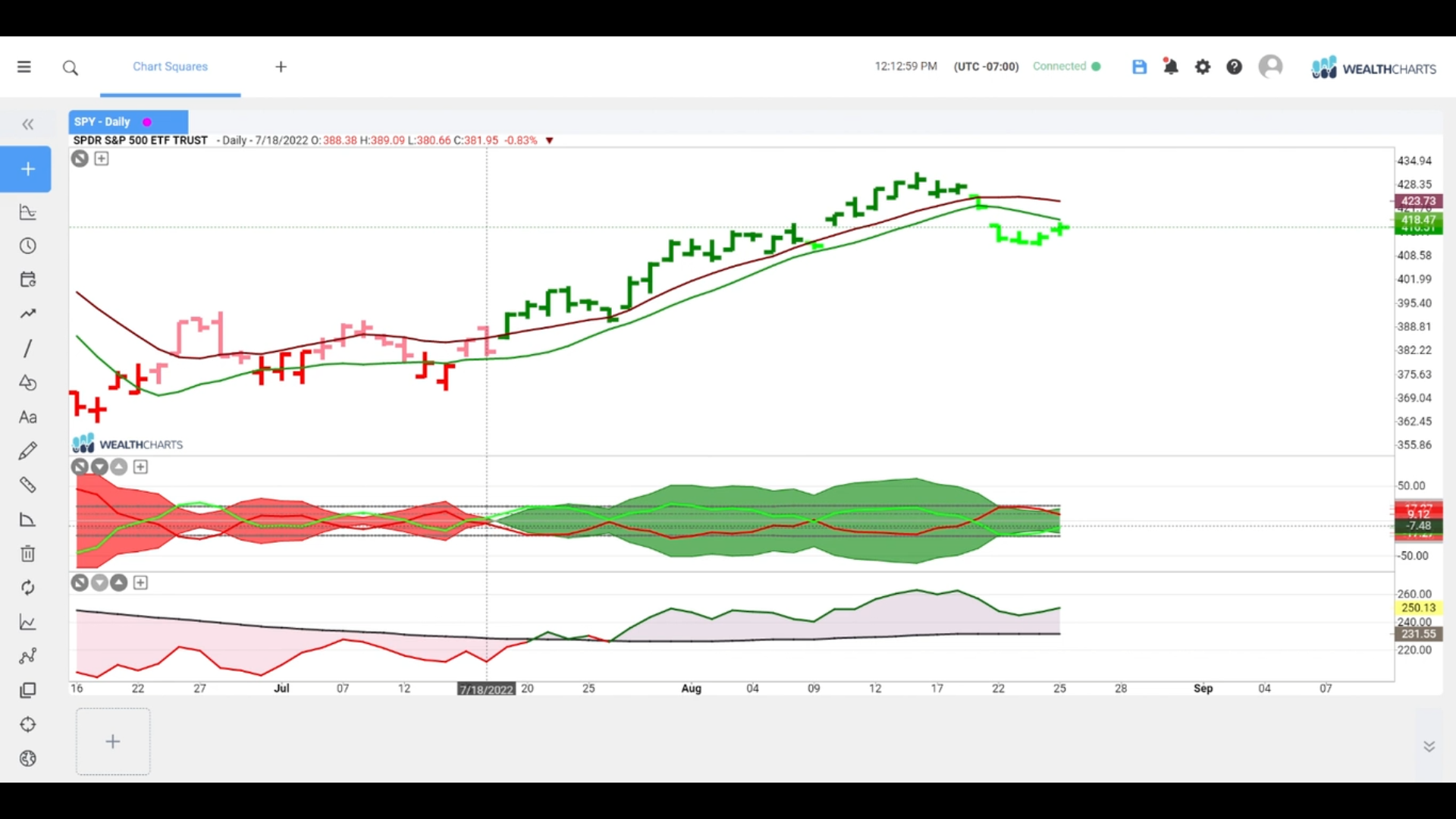Image resolution: width=1456 pixels, height=819 pixels.
Task: Click the Aug label on time axis
Action: [x=692, y=689]
